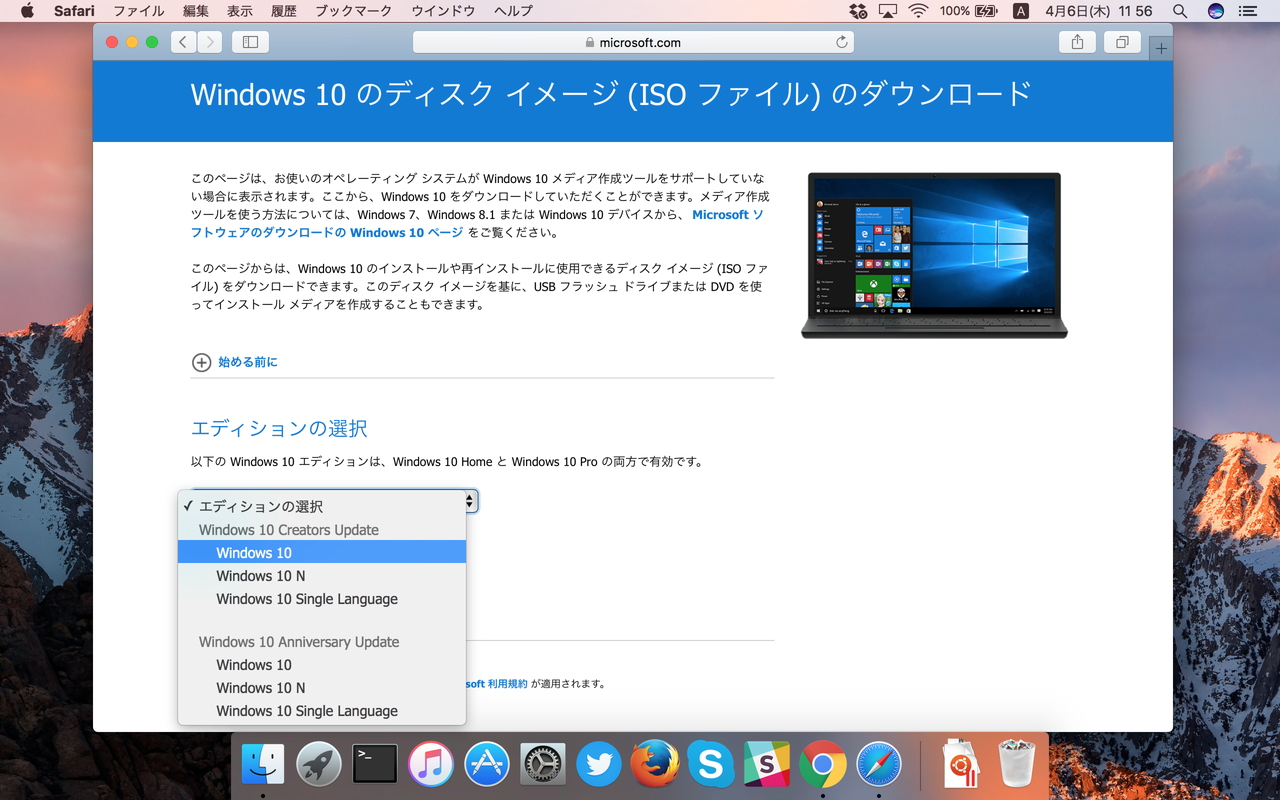Launch the Twitter app in the Dock
The height and width of the screenshot is (800, 1280).
tap(599, 765)
